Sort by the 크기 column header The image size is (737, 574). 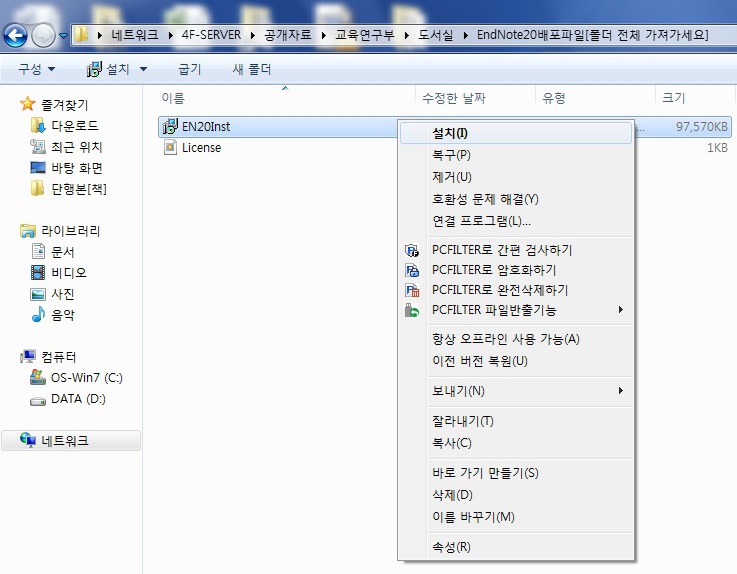(x=674, y=98)
